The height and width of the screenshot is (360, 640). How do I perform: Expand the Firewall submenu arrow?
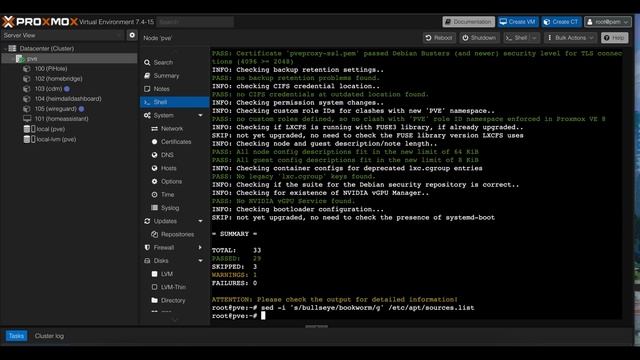pyautogui.click(x=200, y=247)
